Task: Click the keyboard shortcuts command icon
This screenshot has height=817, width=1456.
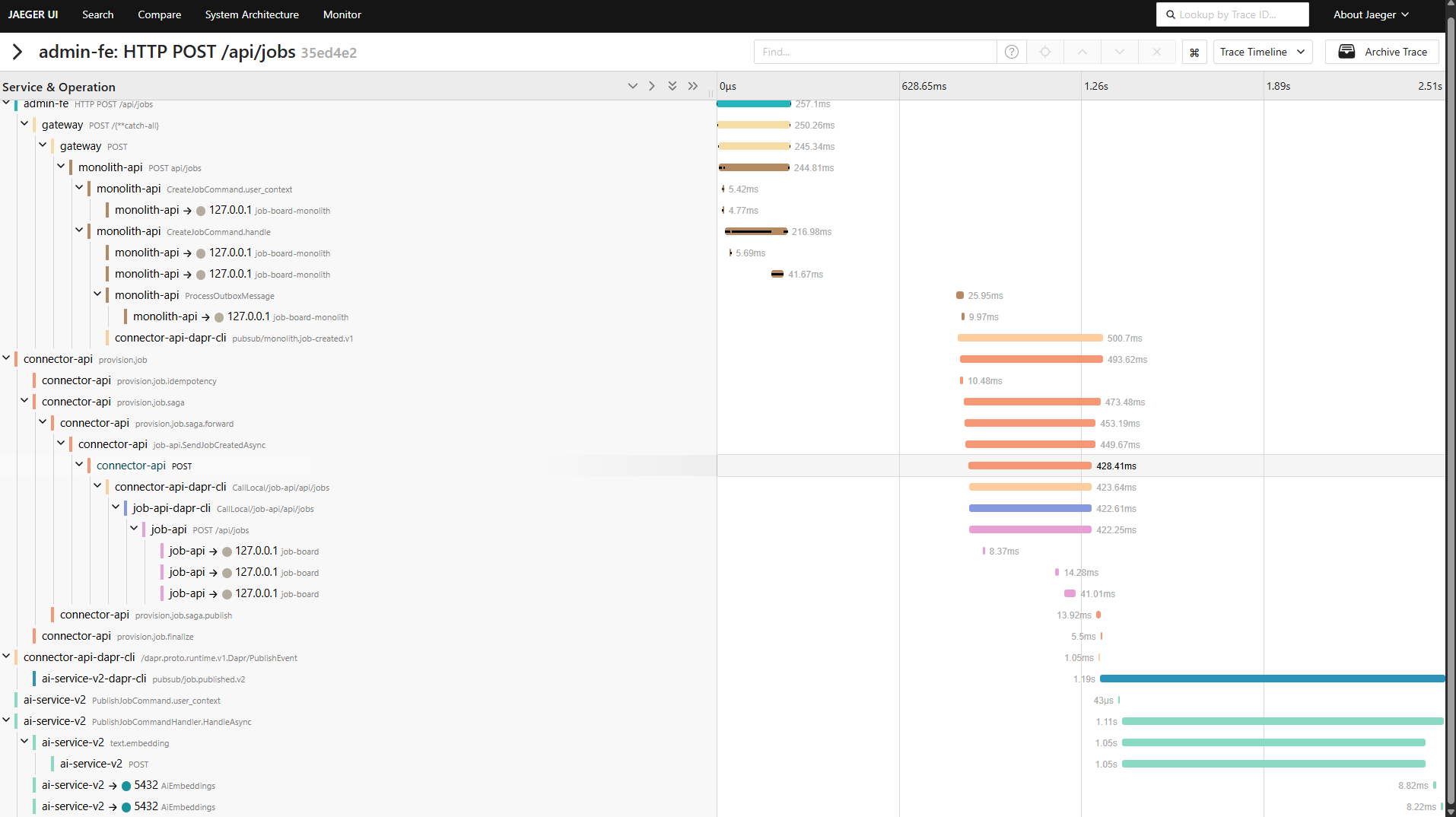Action: [1194, 52]
